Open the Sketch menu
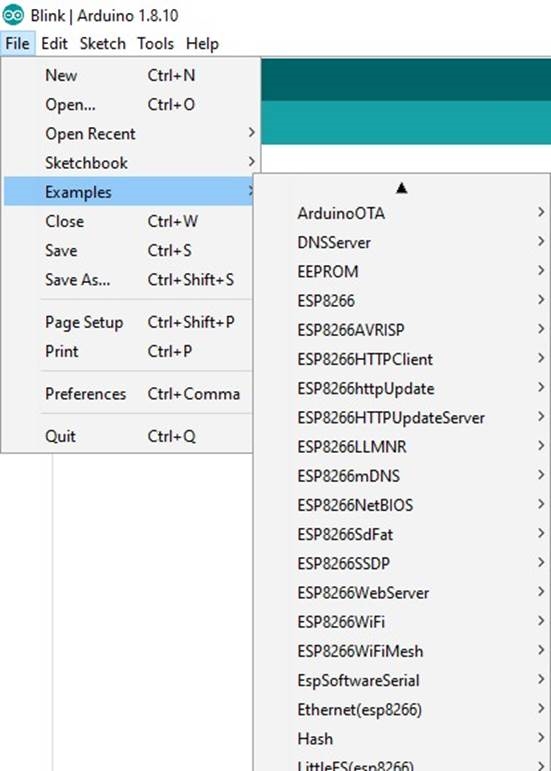The height and width of the screenshot is (771, 551). tap(102, 44)
